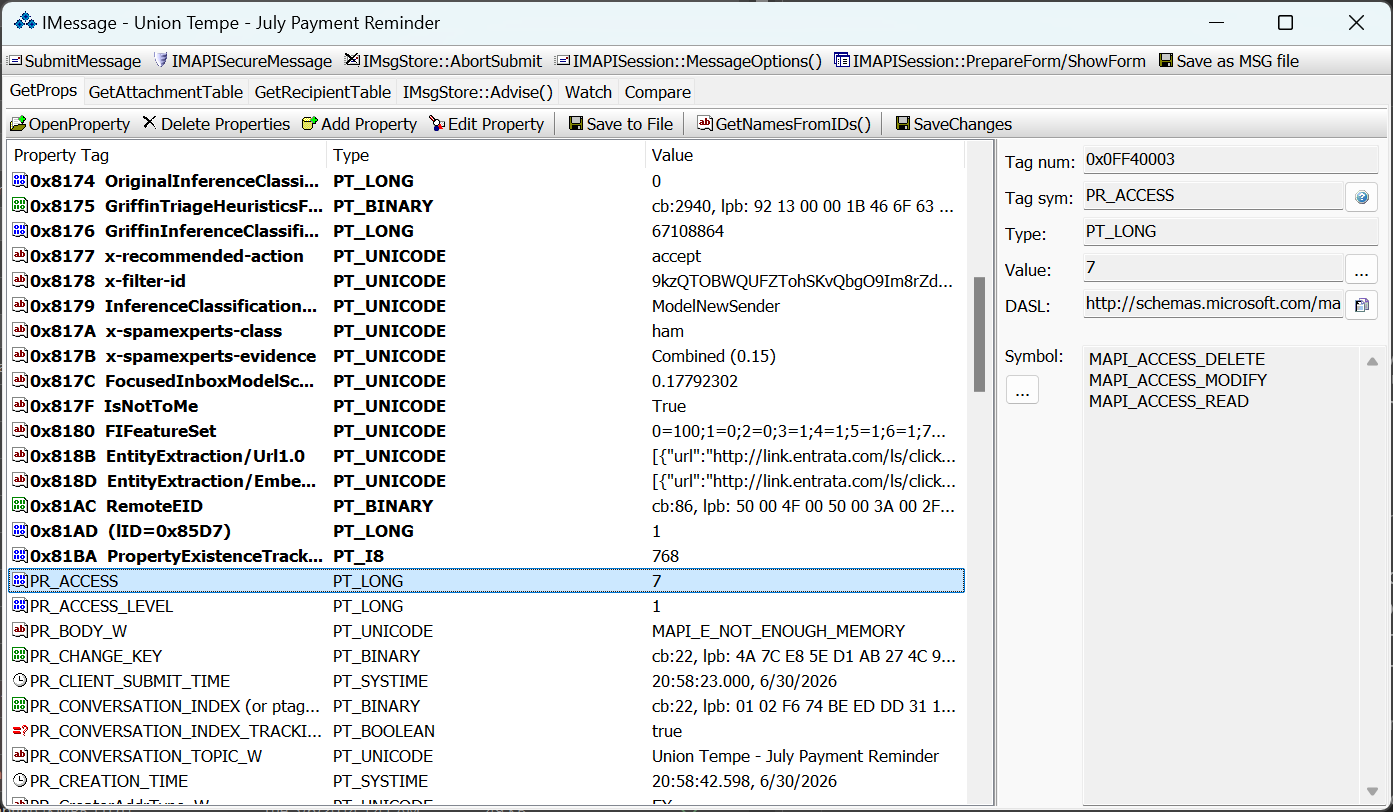This screenshot has height=812, width=1393.
Task: Click the property list vertical scrollbar thumb
Action: [980, 335]
